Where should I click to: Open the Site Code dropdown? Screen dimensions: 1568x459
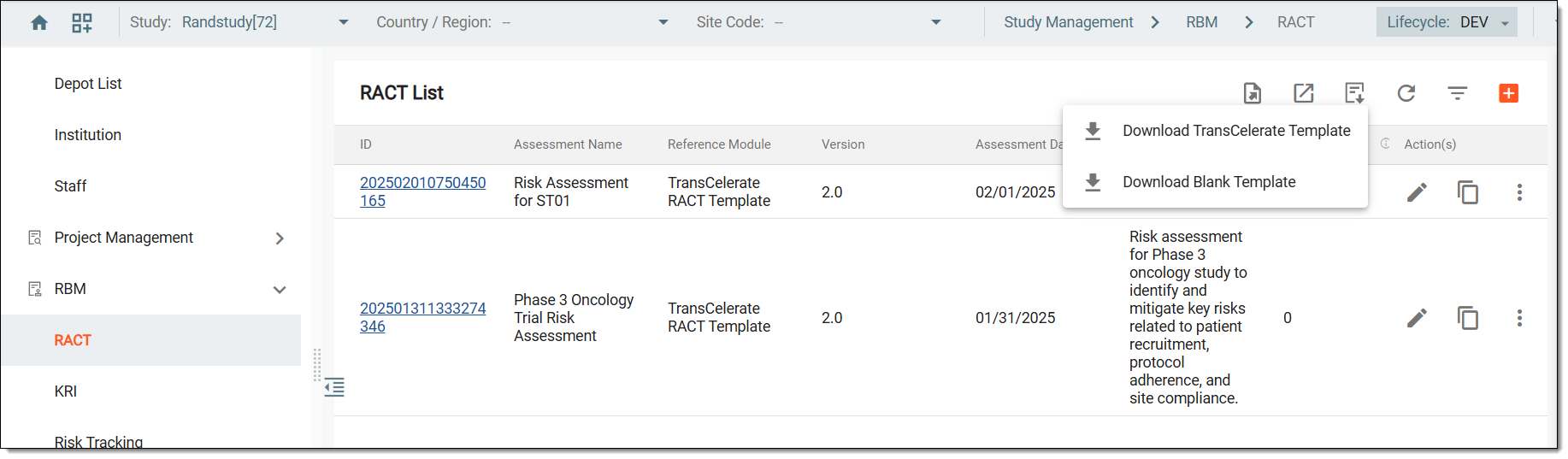click(x=936, y=23)
